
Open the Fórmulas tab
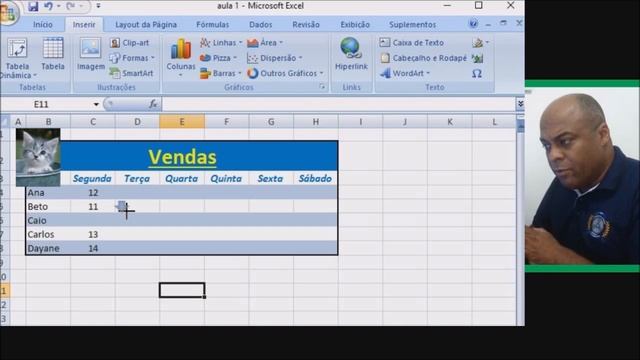tap(212, 25)
